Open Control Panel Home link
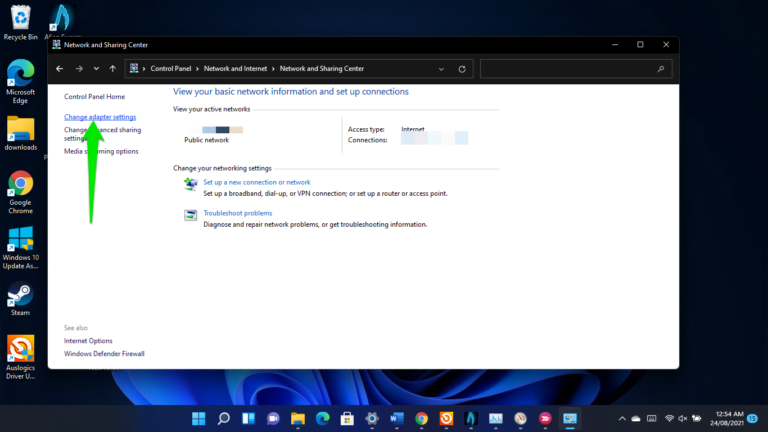This screenshot has height=432, width=768. [x=94, y=96]
